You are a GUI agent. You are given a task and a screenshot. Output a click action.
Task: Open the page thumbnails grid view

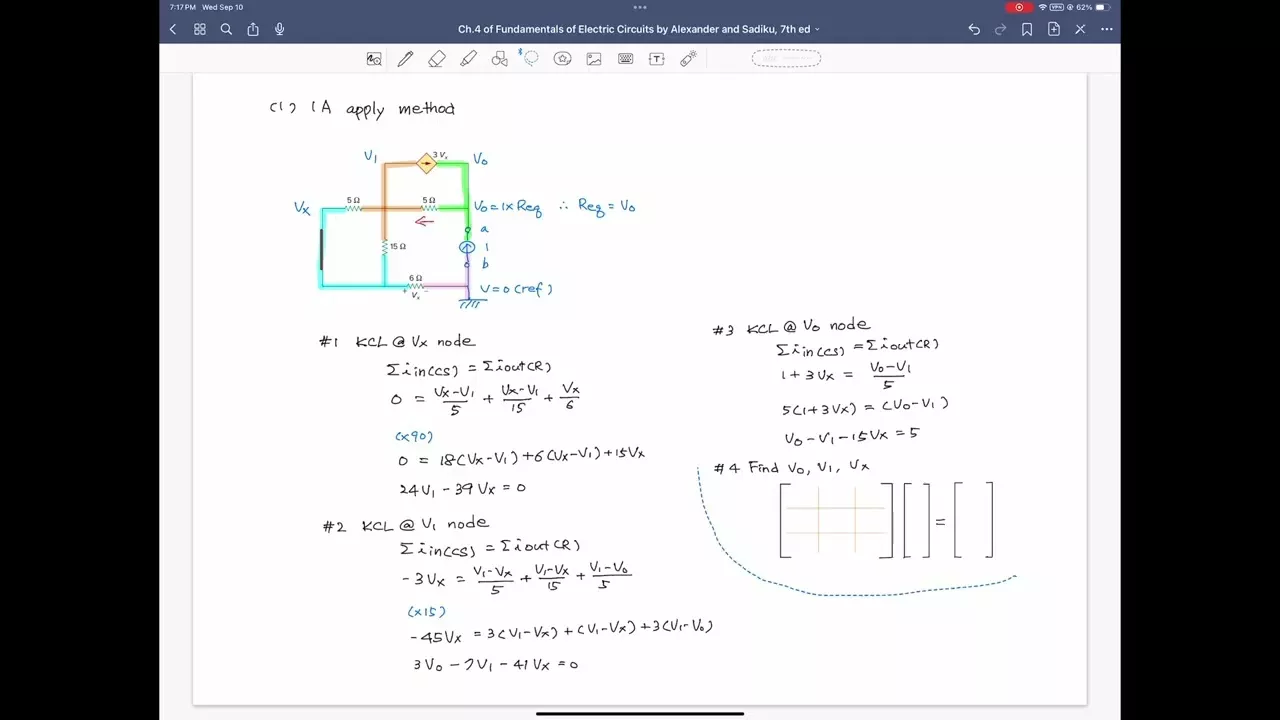coord(200,30)
